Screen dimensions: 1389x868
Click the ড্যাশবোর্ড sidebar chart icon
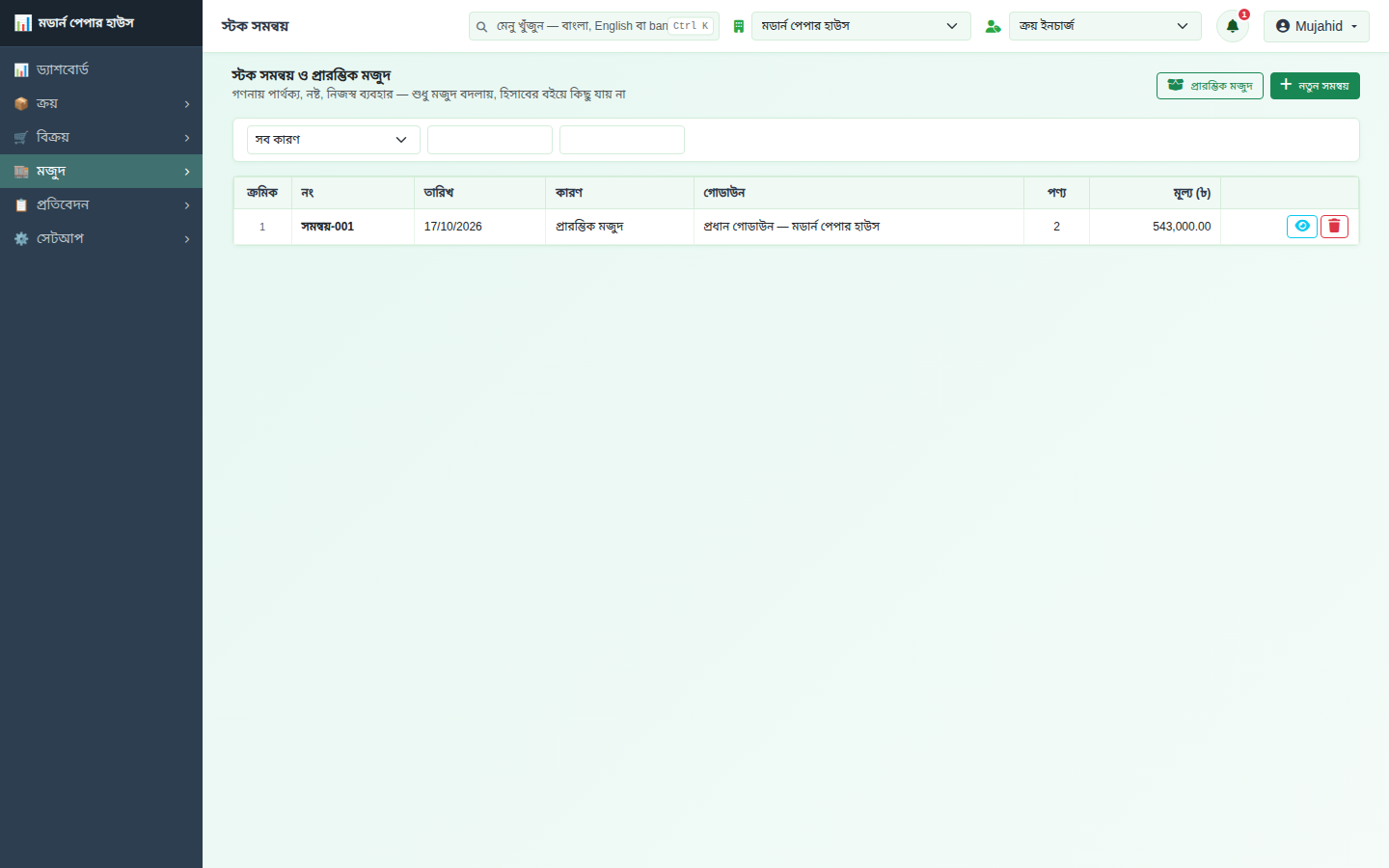pos(21,70)
